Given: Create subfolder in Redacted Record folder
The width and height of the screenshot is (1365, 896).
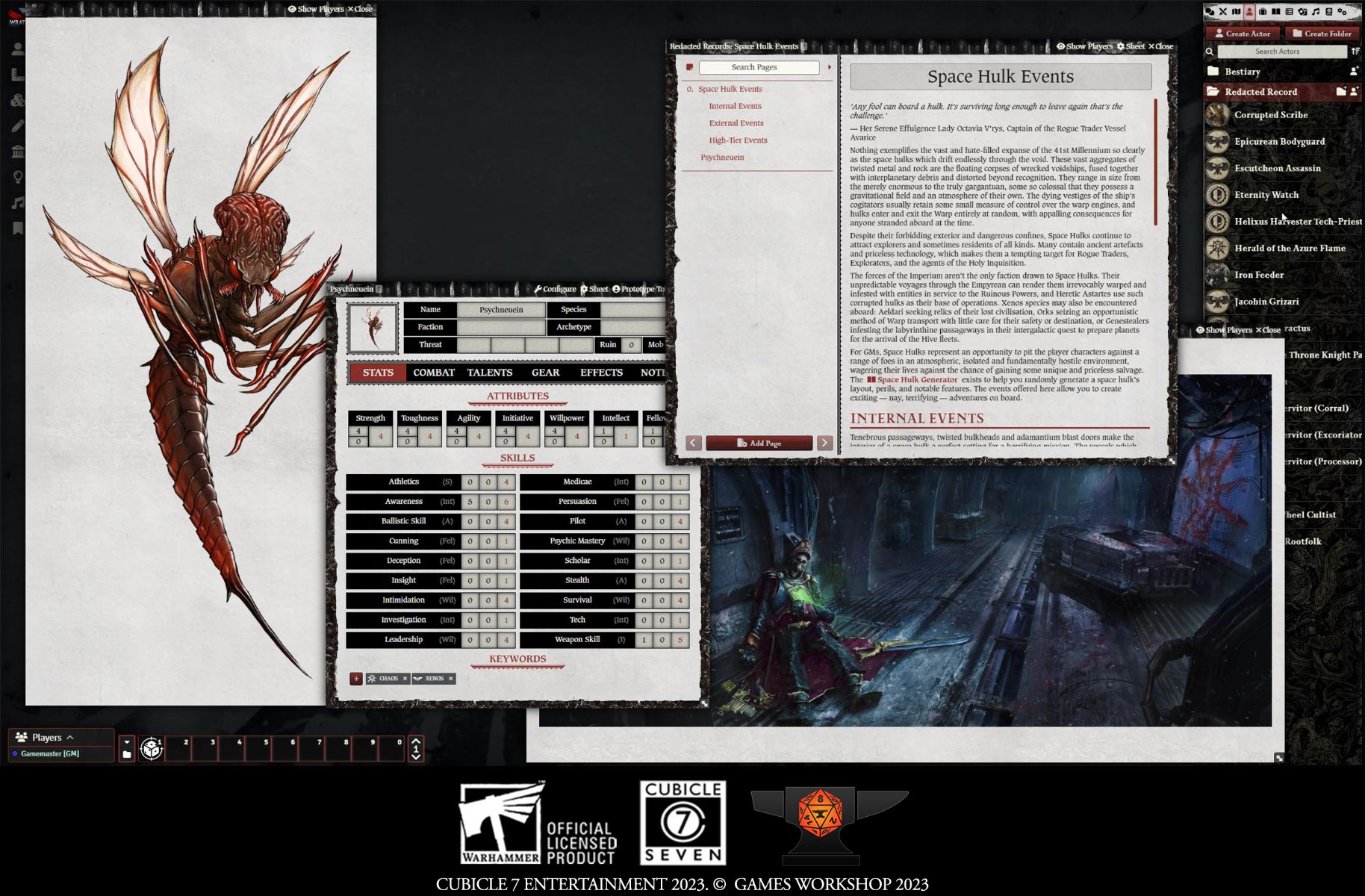Looking at the screenshot, I should tap(1341, 92).
